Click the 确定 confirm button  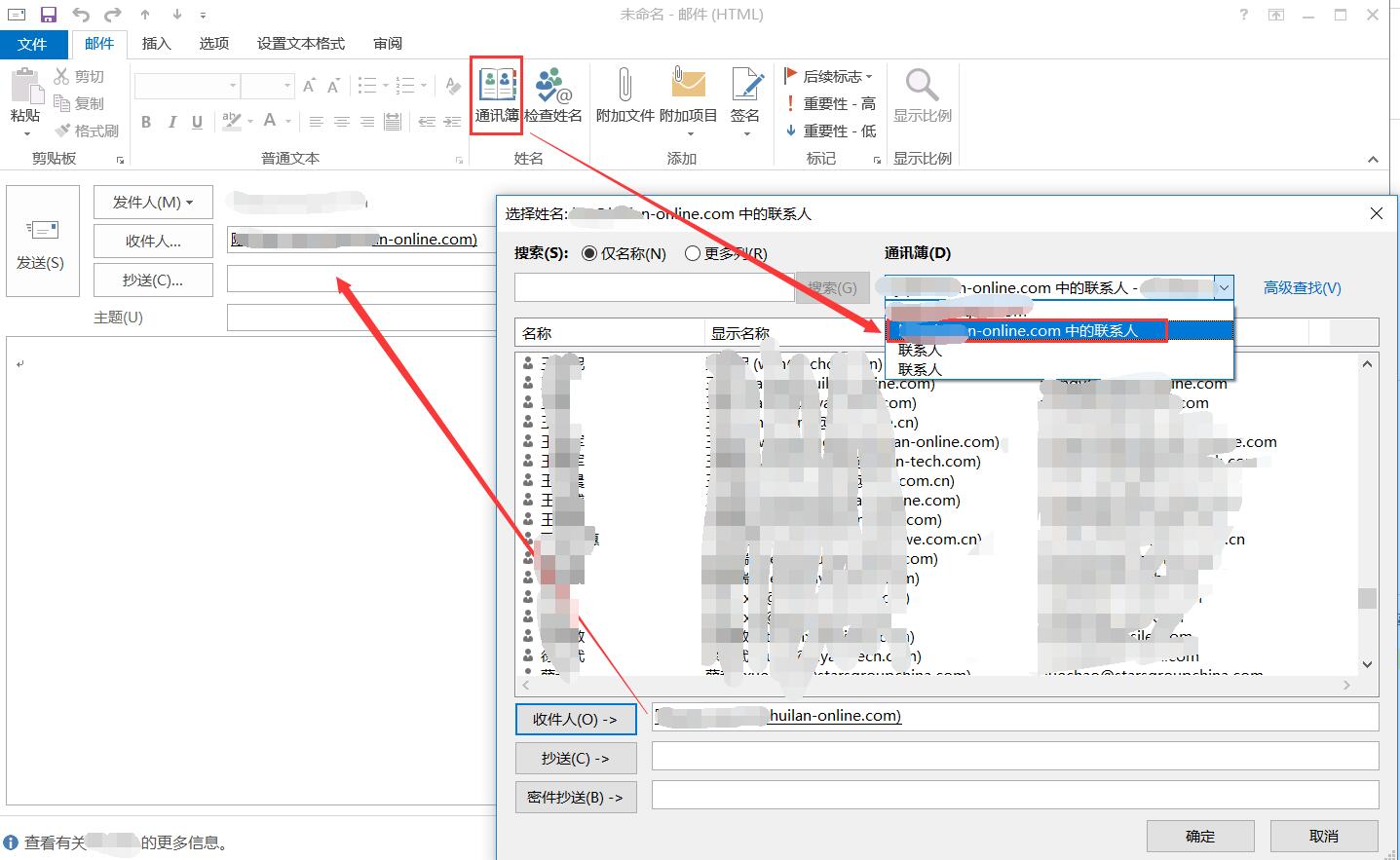(1199, 837)
